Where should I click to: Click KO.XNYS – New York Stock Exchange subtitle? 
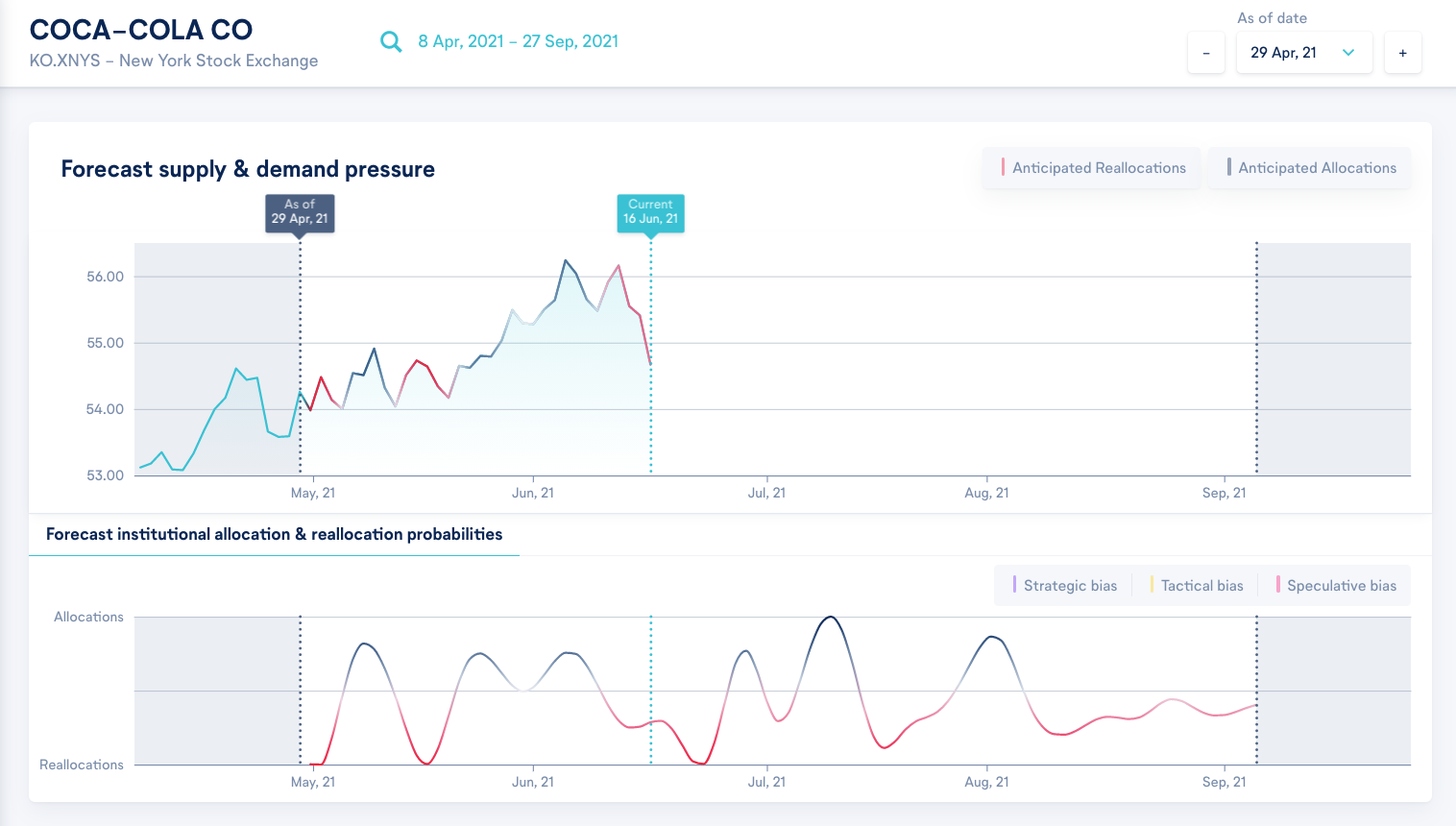(174, 61)
